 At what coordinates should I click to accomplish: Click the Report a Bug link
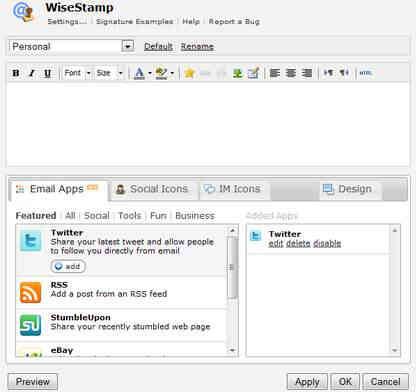click(234, 22)
